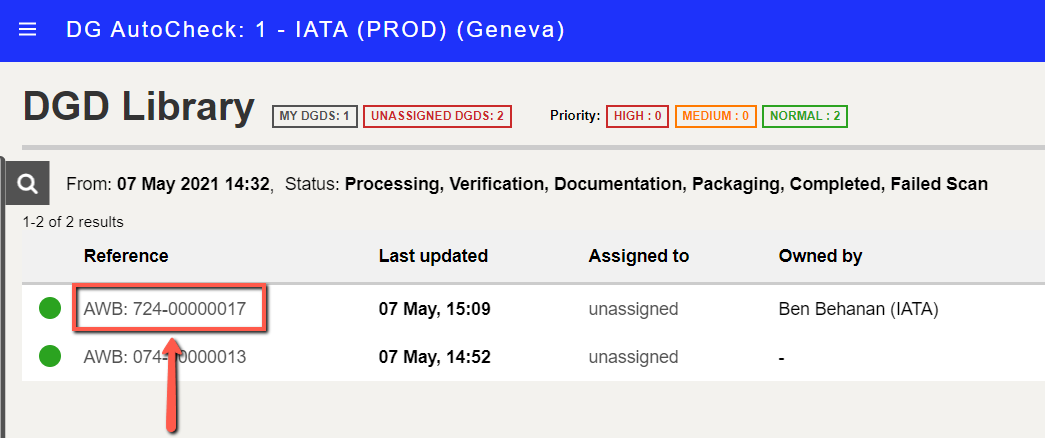Image resolution: width=1045 pixels, height=438 pixels.
Task: Toggle the NORMAL : 2 priority filter
Action: (804, 116)
